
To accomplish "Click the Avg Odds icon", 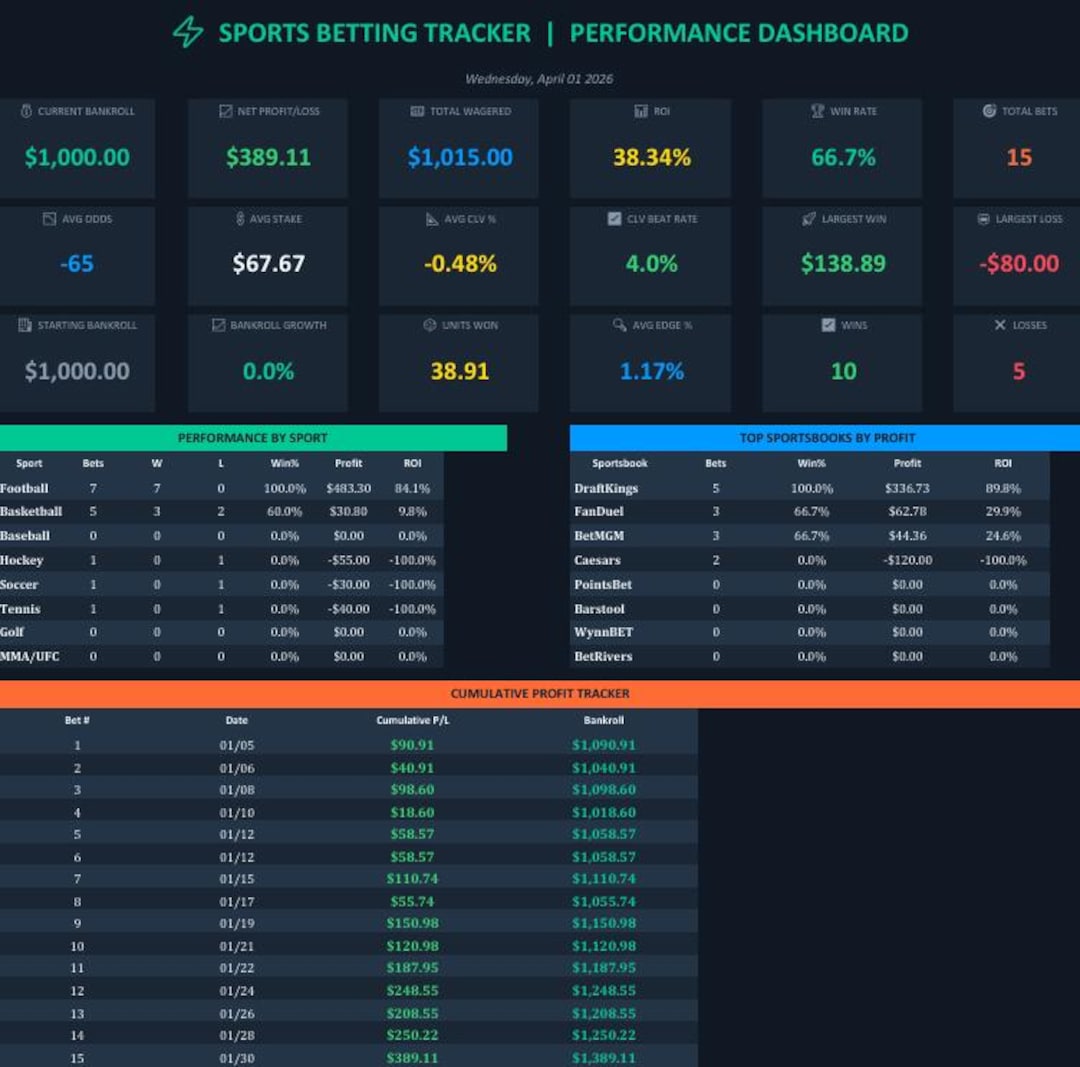I will (50, 219).
